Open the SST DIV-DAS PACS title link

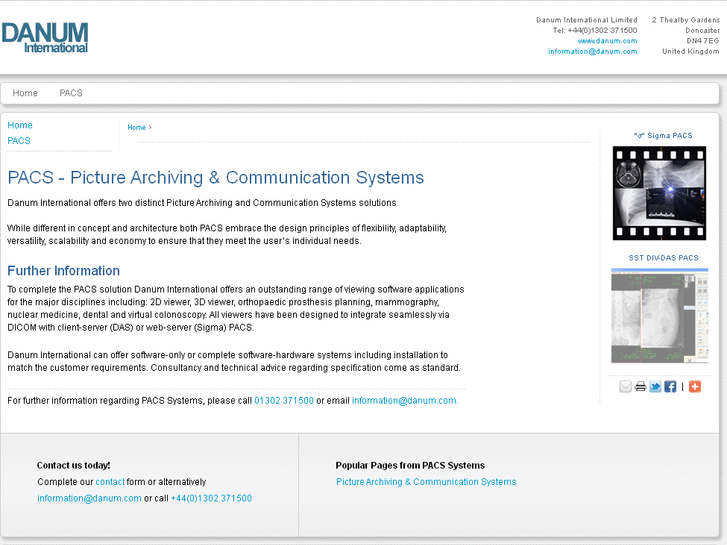click(663, 258)
